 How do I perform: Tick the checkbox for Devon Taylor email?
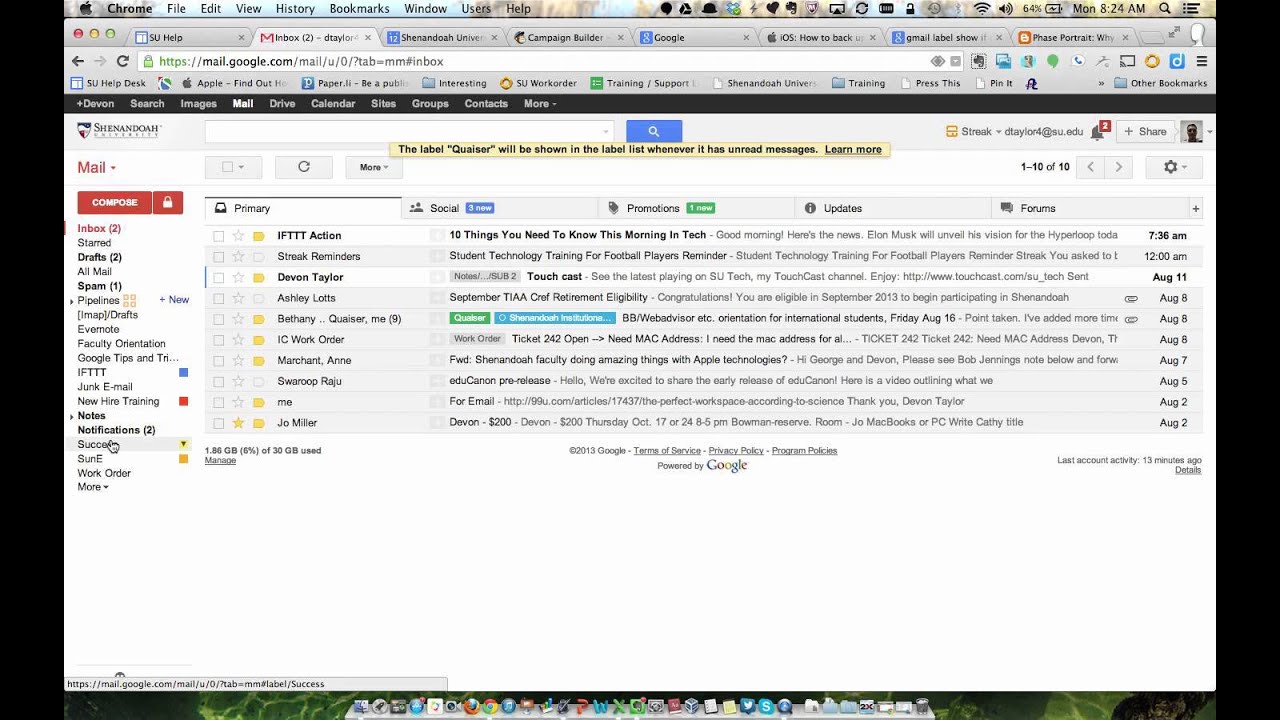click(x=218, y=277)
